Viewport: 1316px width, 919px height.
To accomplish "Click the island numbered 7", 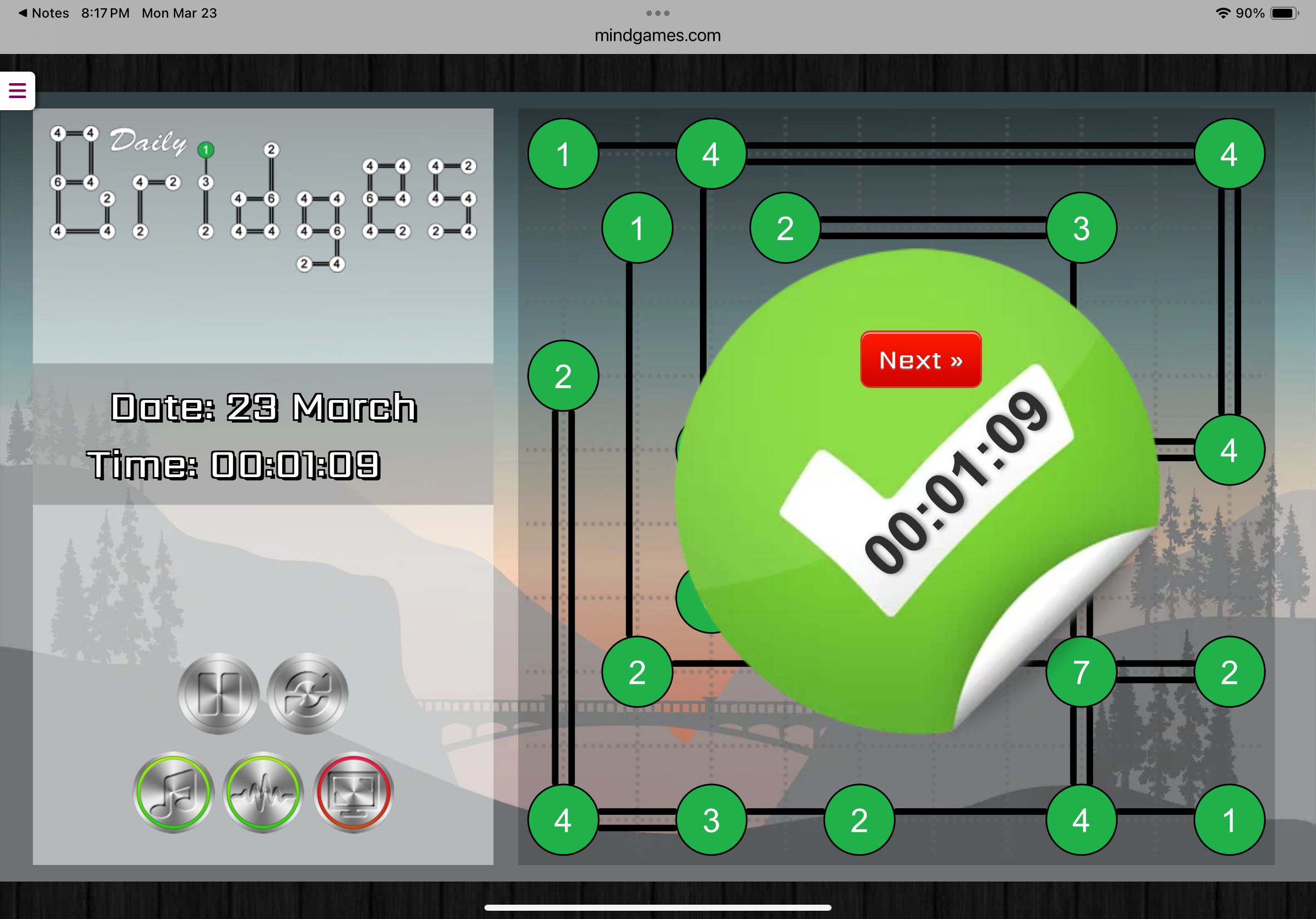I will (x=1081, y=672).
